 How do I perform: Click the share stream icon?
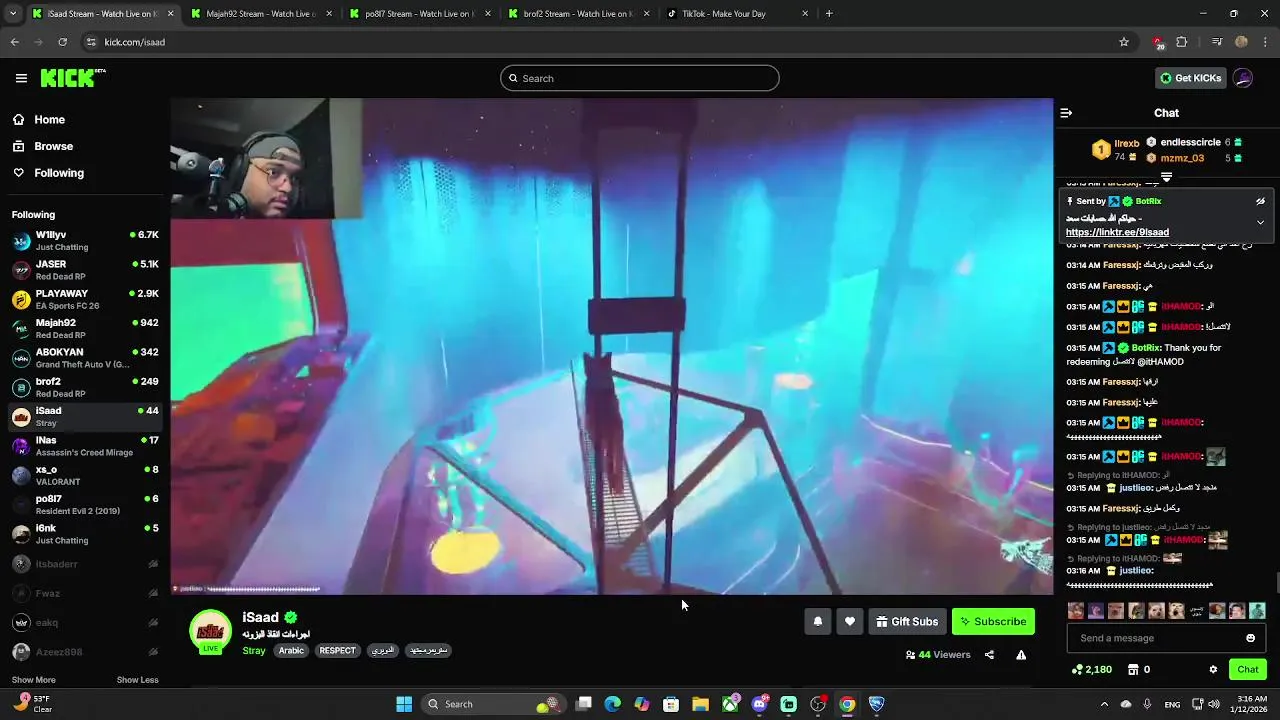click(x=989, y=655)
